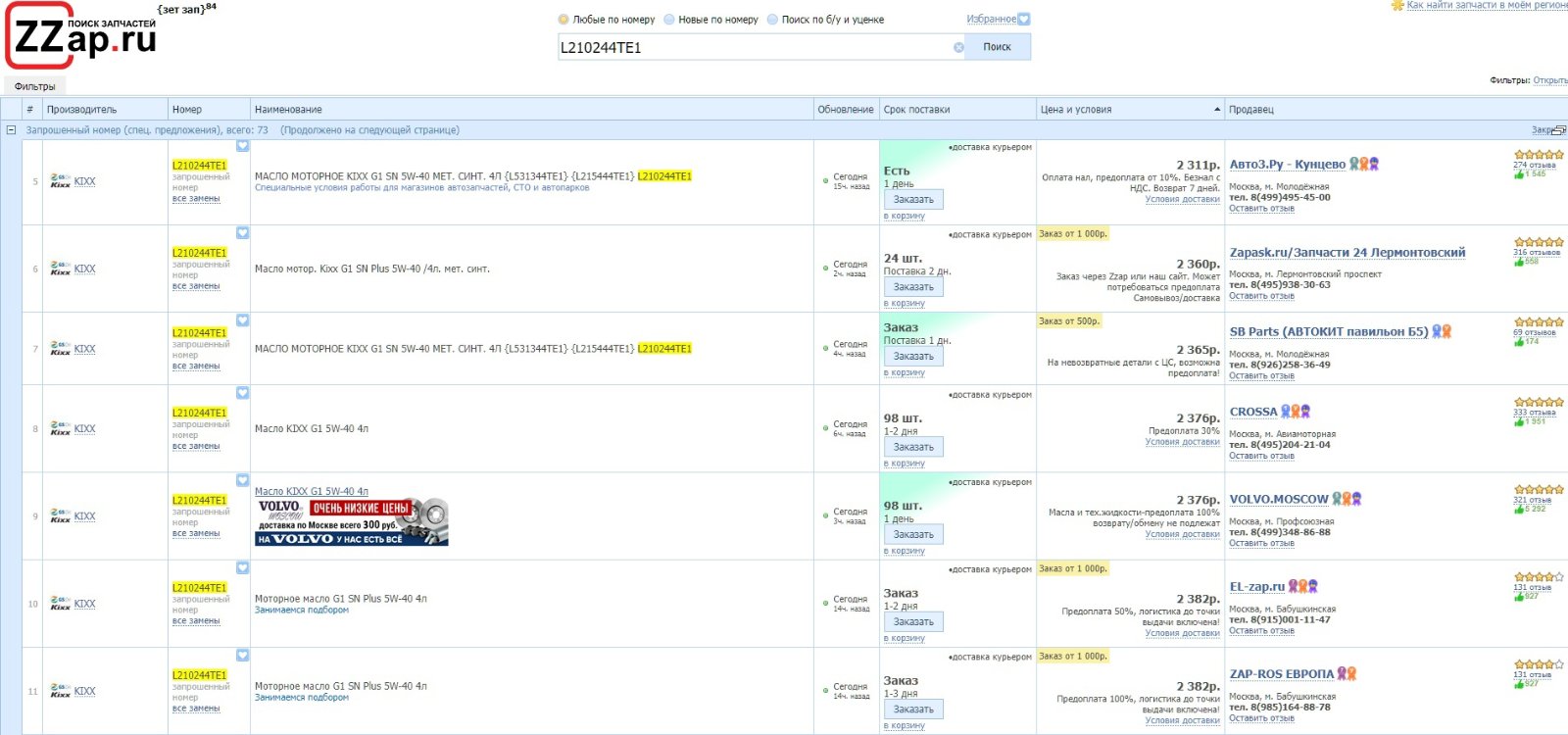Open the Избранное favorites link
The image size is (1568, 735).
(x=991, y=19)
